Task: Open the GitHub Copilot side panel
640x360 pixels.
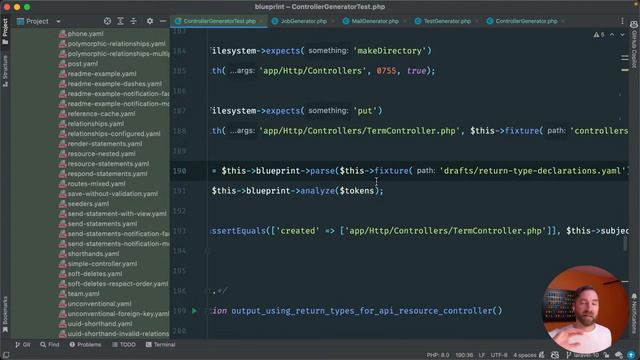Action: [x=634, y=45]
